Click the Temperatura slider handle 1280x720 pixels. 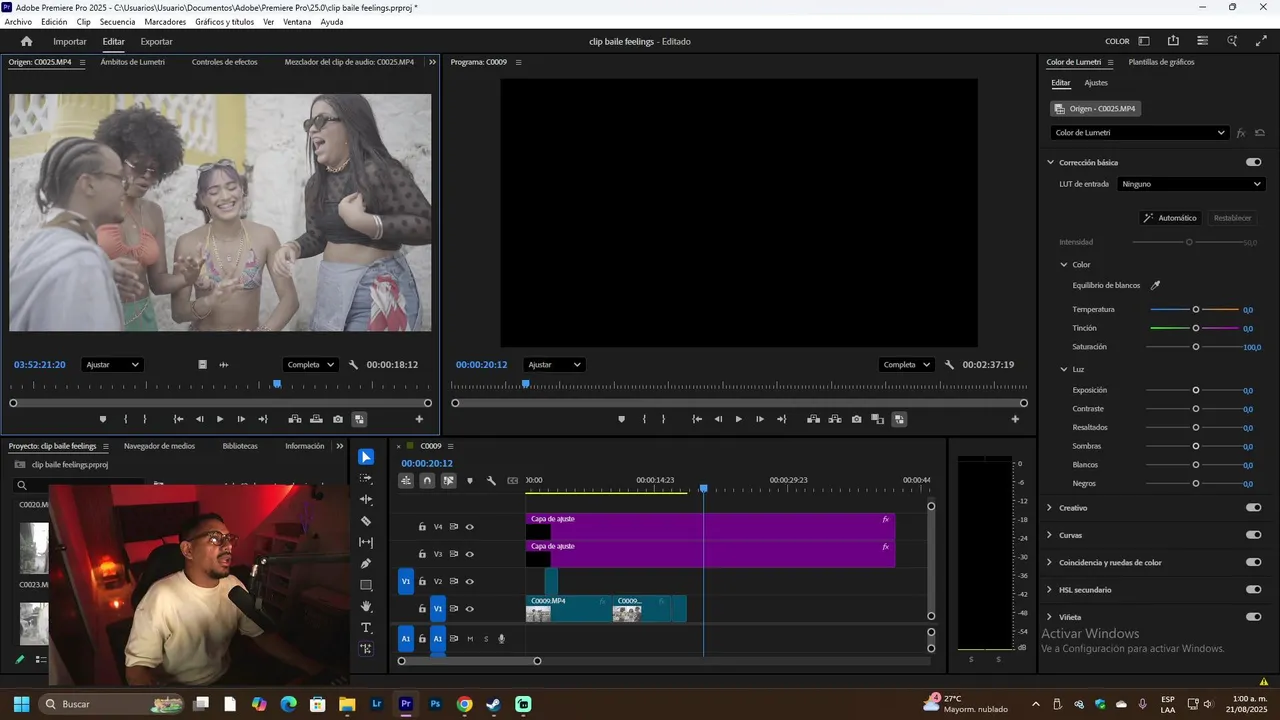tap(1195, 310)
